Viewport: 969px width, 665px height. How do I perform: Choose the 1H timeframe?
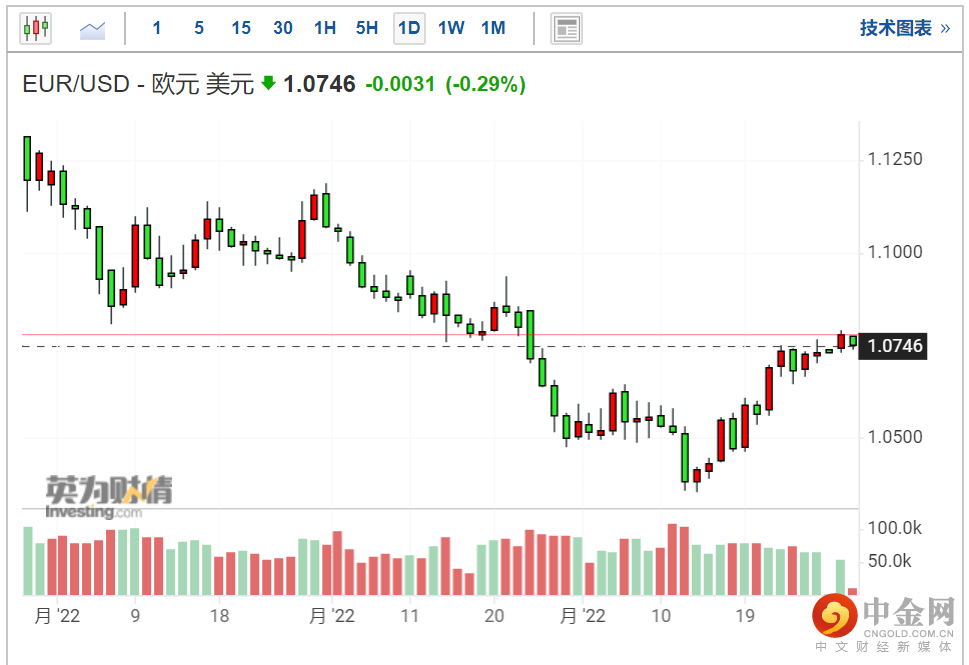pyautogui.click(x=325, y=28)
